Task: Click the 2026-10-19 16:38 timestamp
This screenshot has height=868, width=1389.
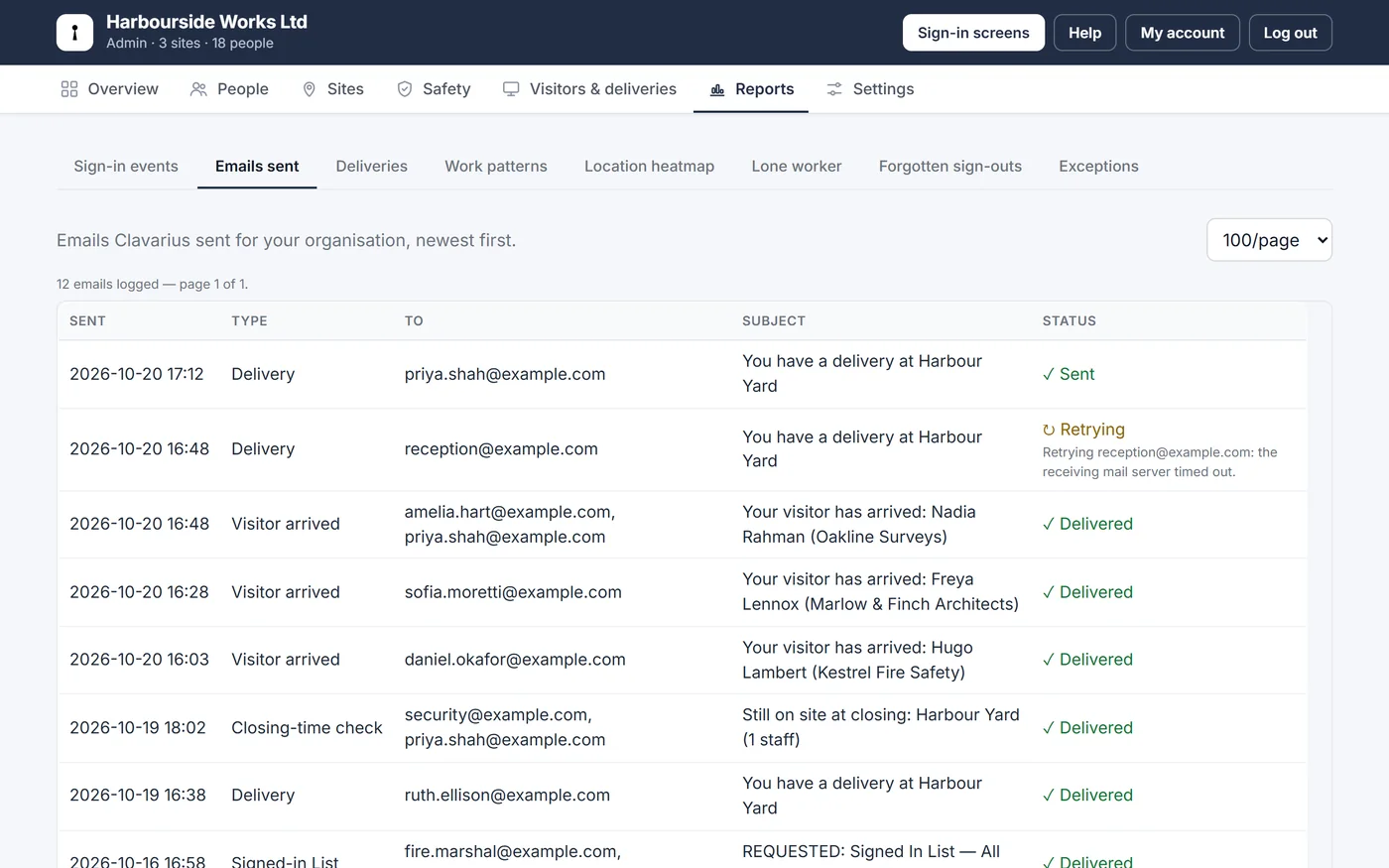Action: click(138, 796)
